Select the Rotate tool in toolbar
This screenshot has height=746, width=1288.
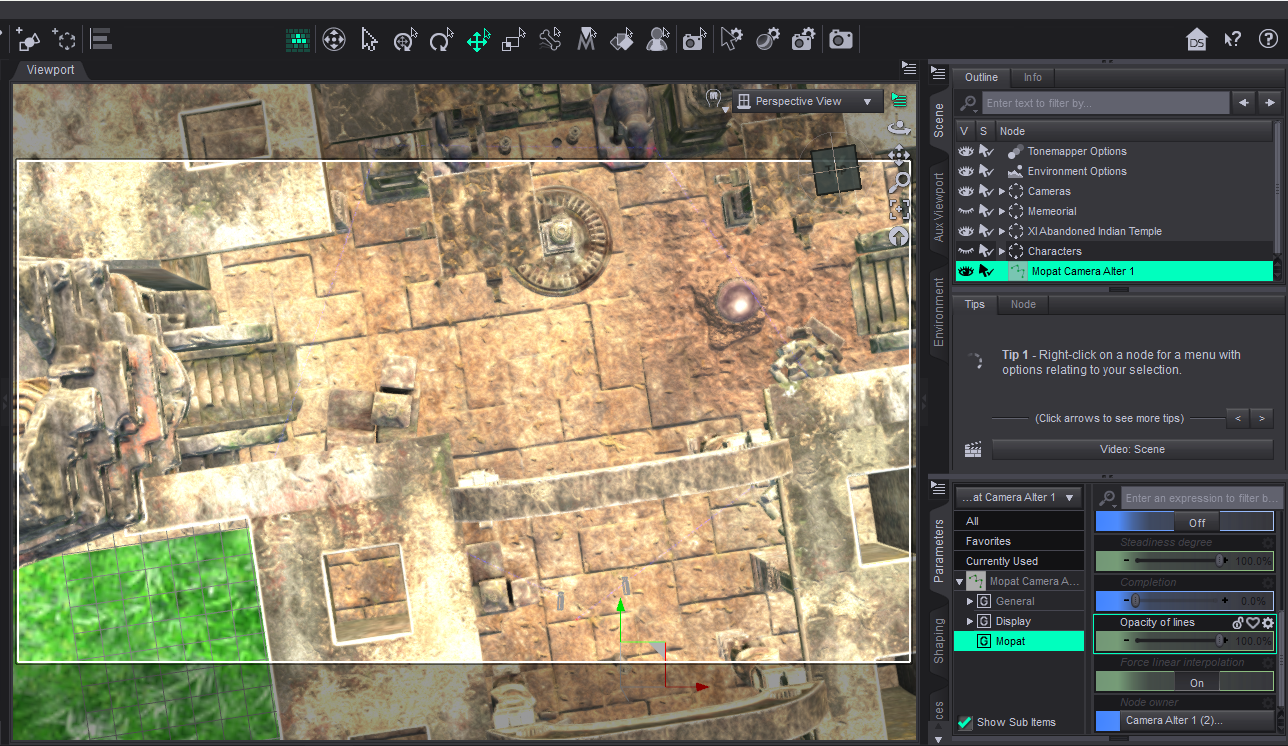click(x=441, y=40)
